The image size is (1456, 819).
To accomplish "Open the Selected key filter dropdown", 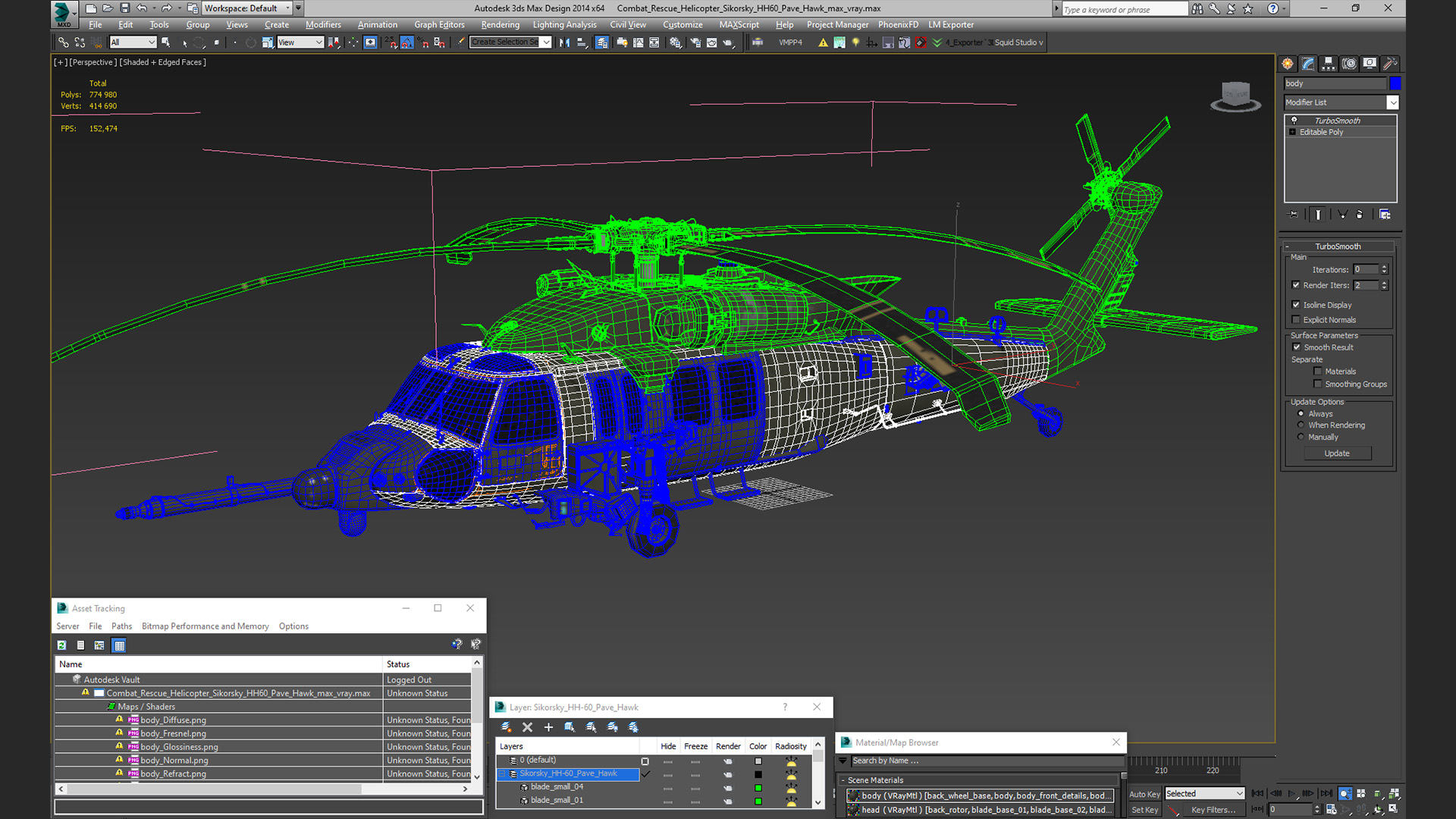I will [x=1205, y=793].
